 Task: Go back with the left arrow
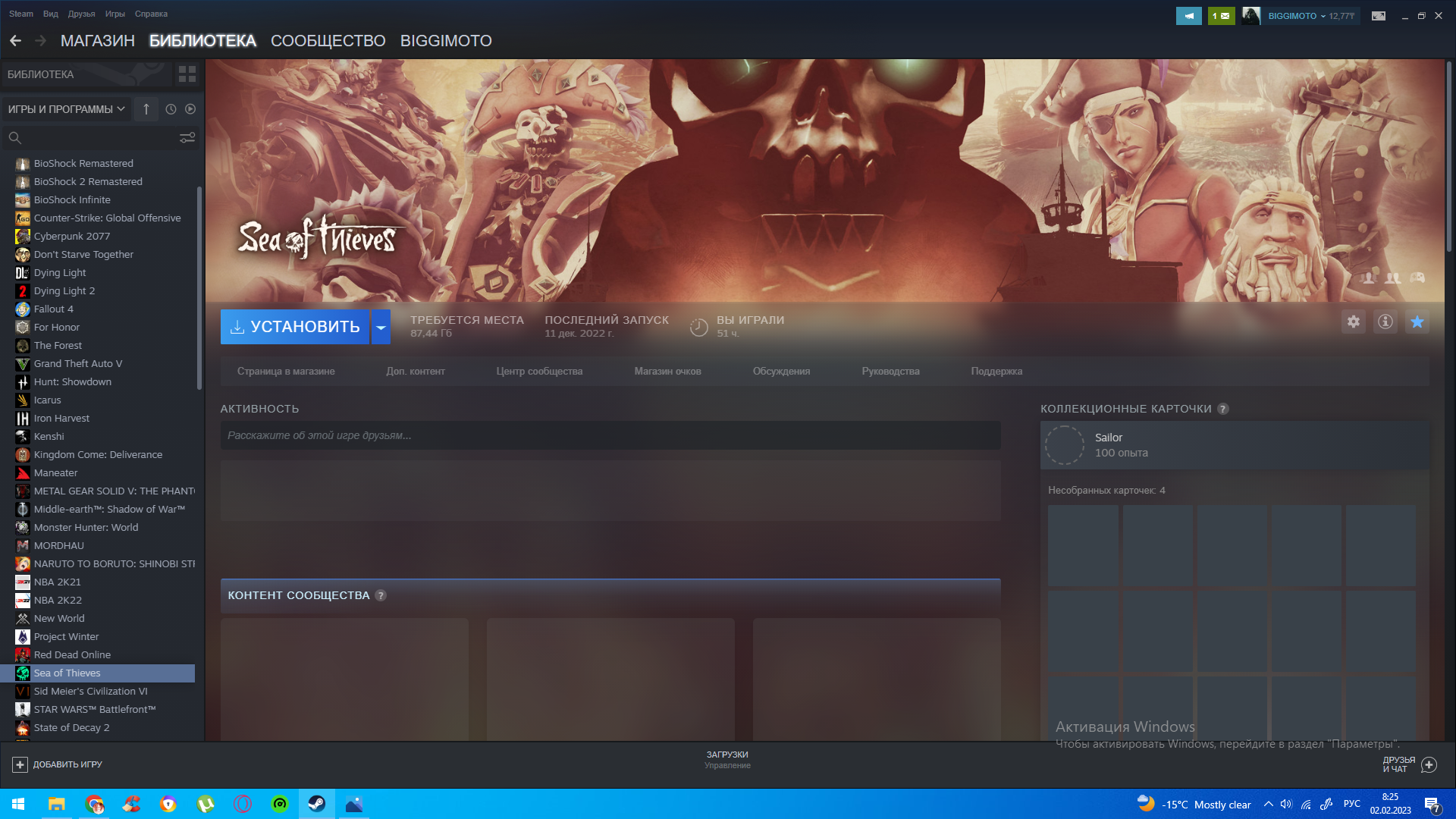point(15,41)
